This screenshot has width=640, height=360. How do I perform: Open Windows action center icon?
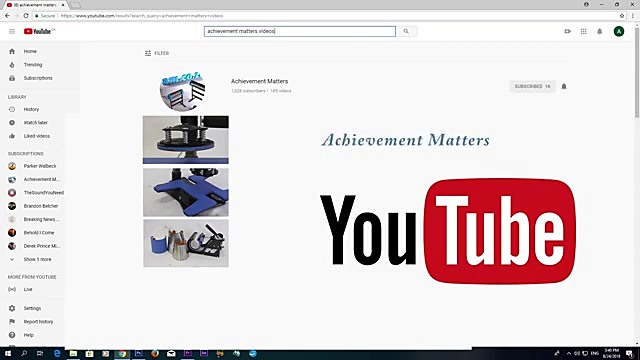click(629, 353)
